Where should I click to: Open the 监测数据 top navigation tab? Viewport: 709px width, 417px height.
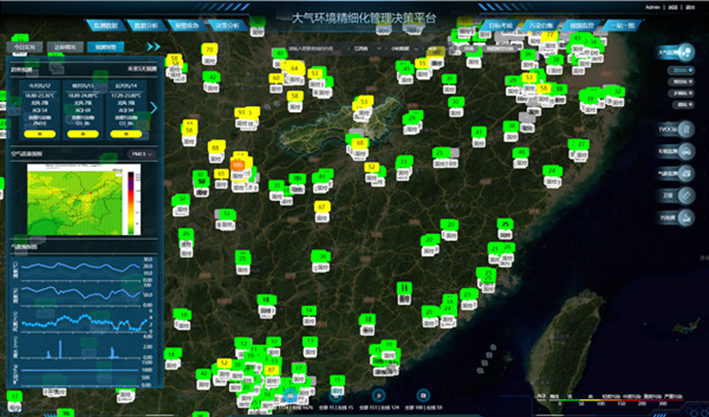tap(105, 25)
